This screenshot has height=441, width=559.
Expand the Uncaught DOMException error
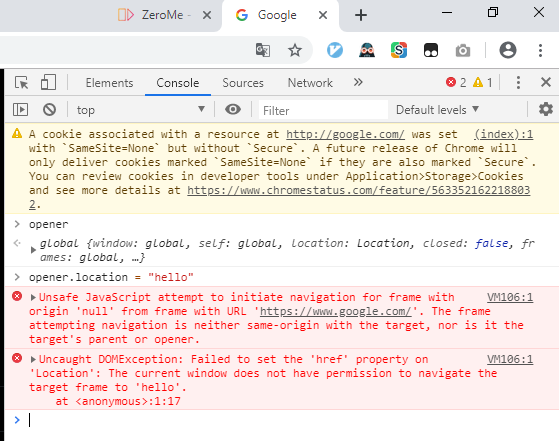(33, 359)
